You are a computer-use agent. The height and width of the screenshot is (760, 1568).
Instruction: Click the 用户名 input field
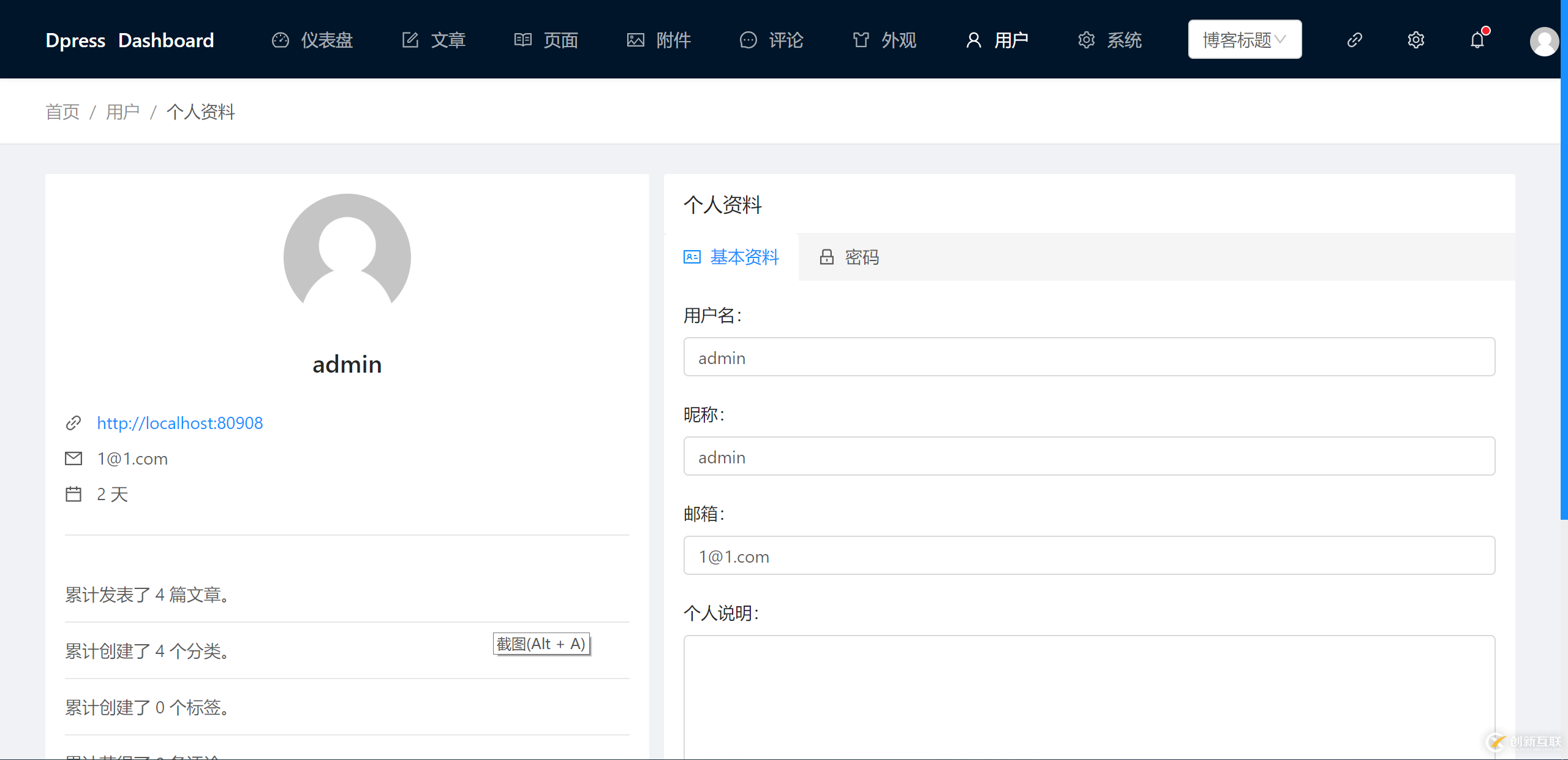1088,357
